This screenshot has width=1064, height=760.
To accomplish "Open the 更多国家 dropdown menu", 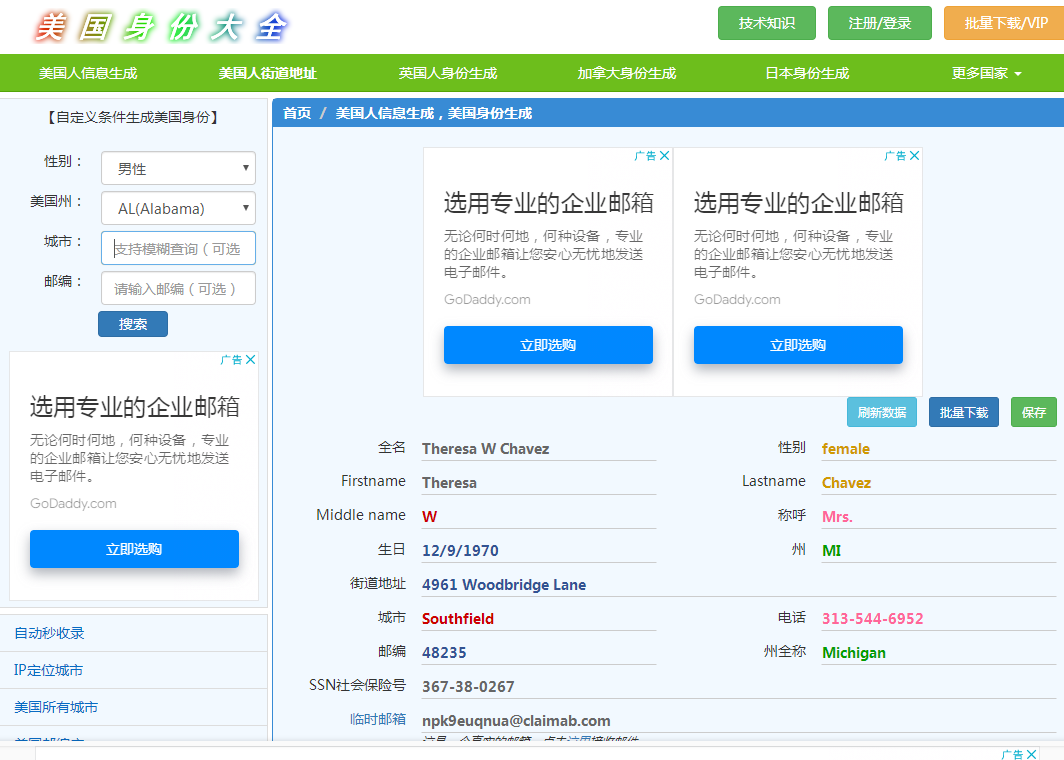I will (x=986, y=73).
